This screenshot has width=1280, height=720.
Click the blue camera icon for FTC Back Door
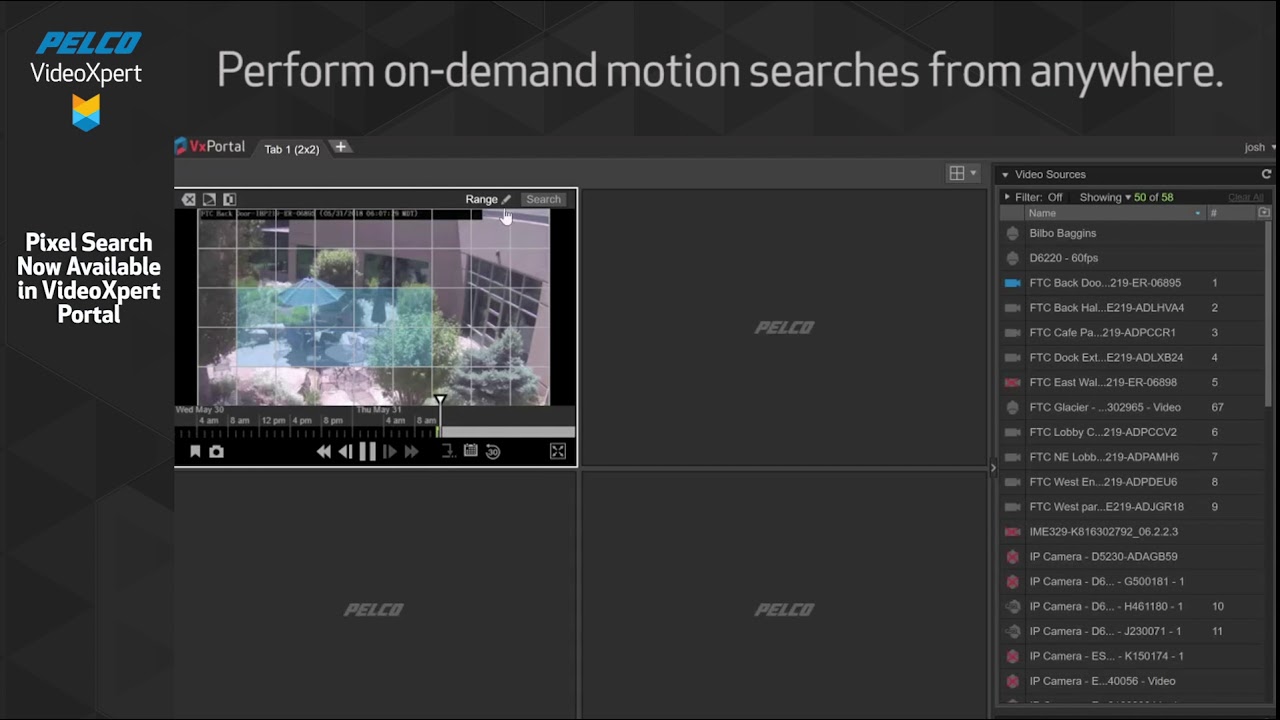coord(1012,283)
